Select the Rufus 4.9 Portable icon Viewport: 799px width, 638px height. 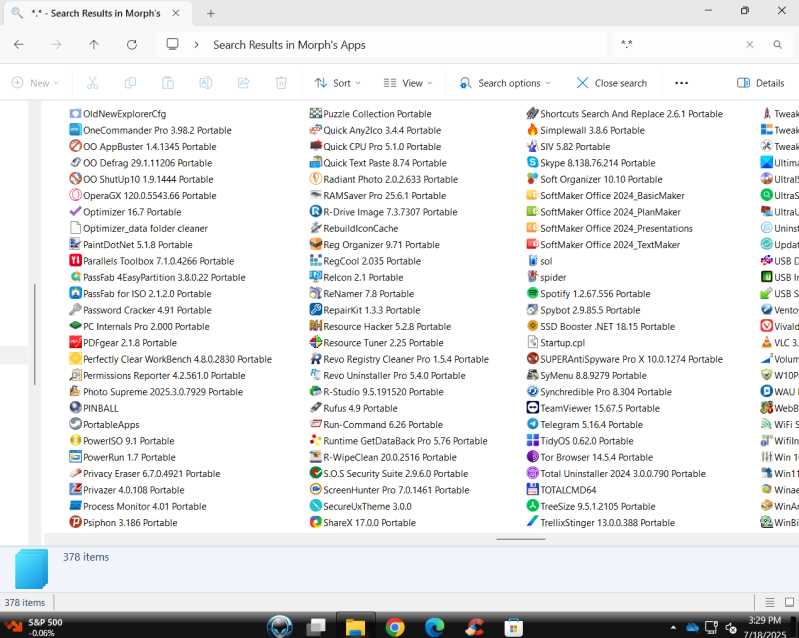(316, 408)
